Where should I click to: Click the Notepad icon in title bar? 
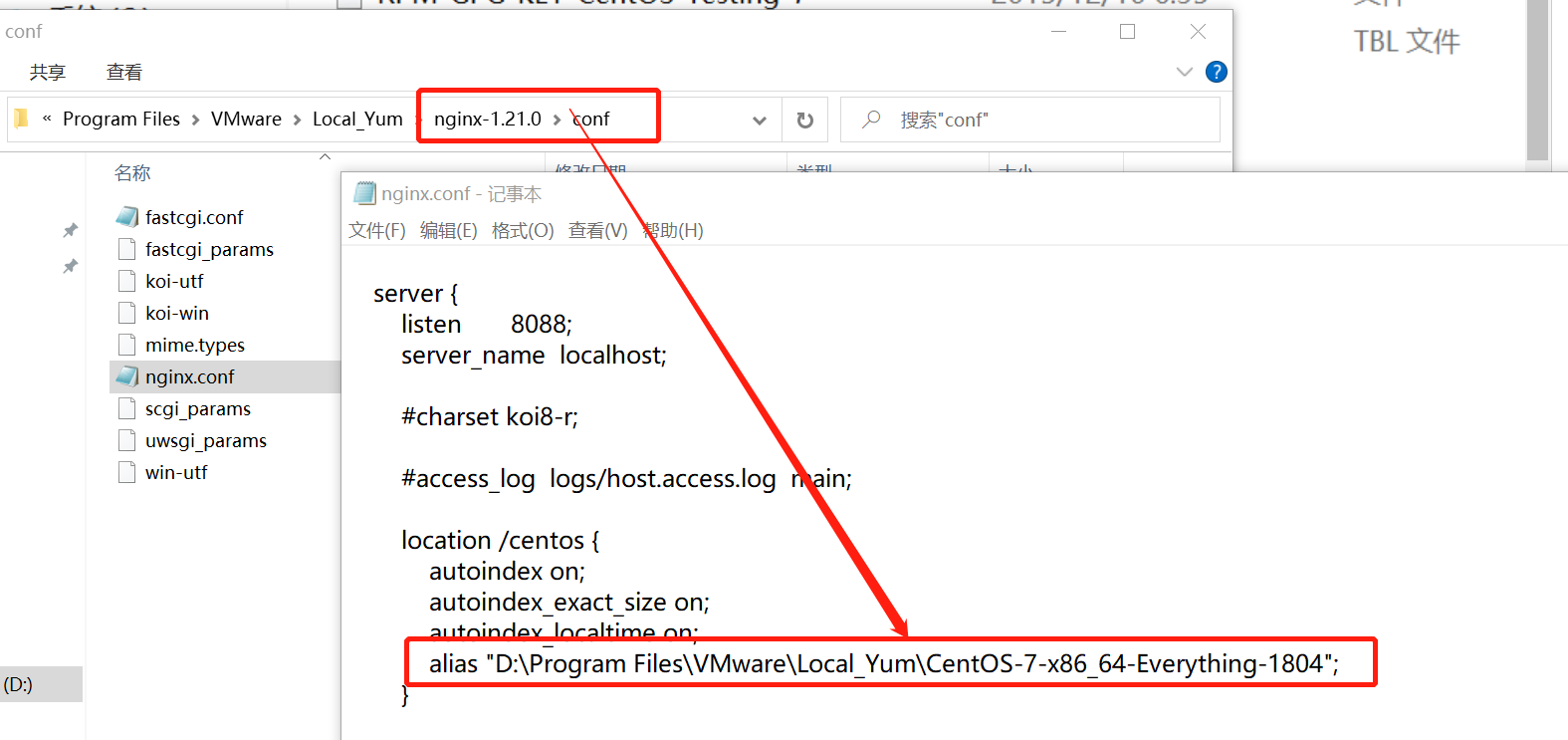pos(365,192)
